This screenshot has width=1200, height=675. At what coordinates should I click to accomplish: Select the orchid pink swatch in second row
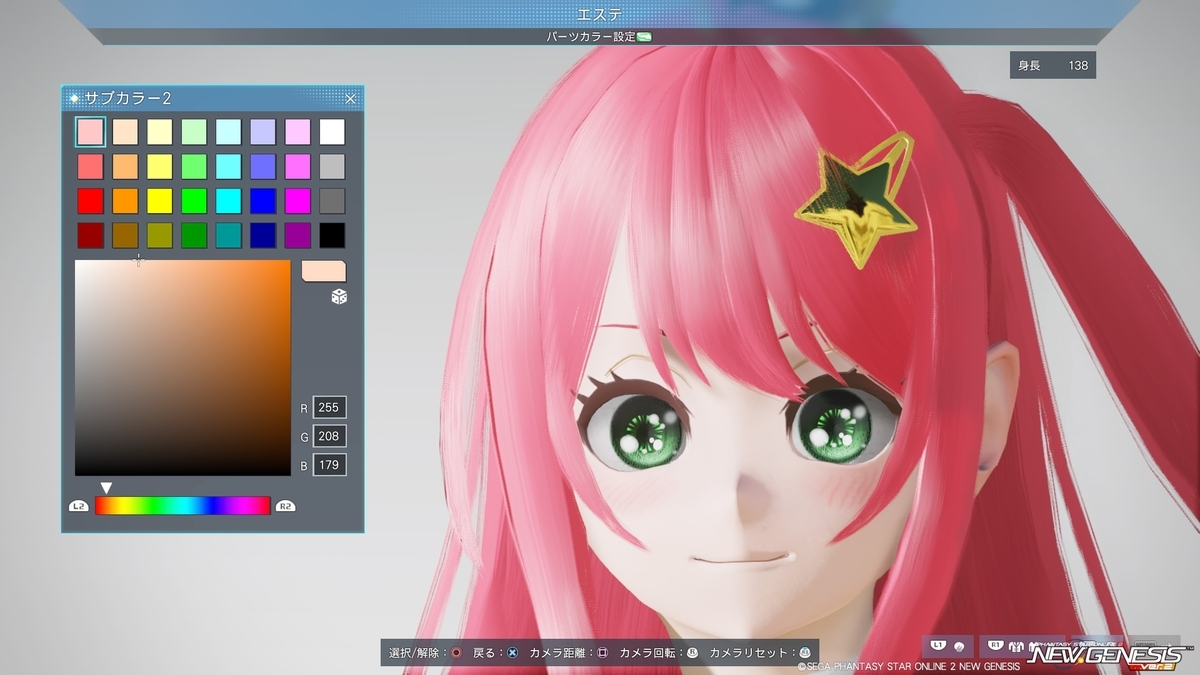click(x=298, y=166)
